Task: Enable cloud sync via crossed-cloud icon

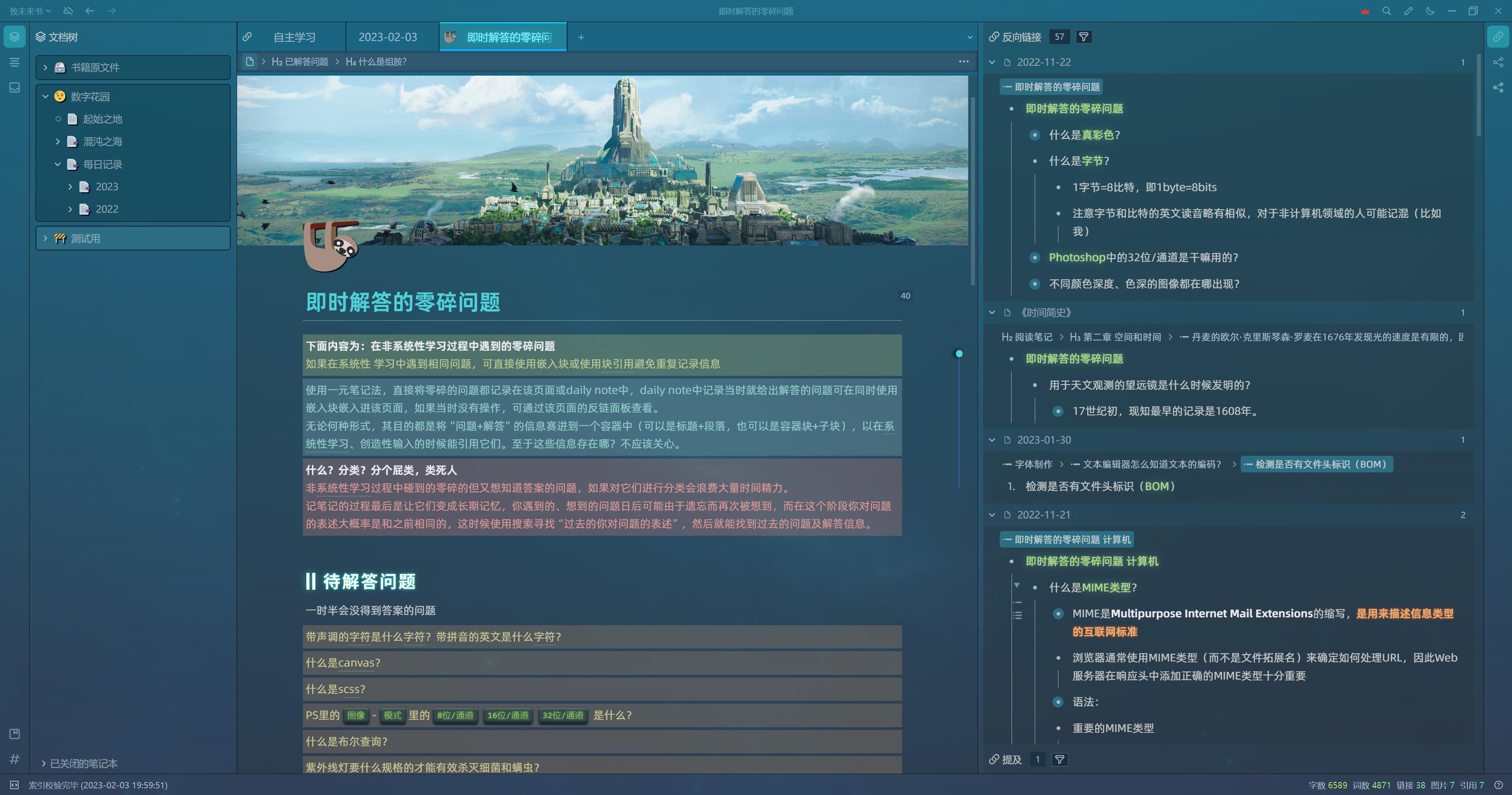Action: click(x=68, y=11)
